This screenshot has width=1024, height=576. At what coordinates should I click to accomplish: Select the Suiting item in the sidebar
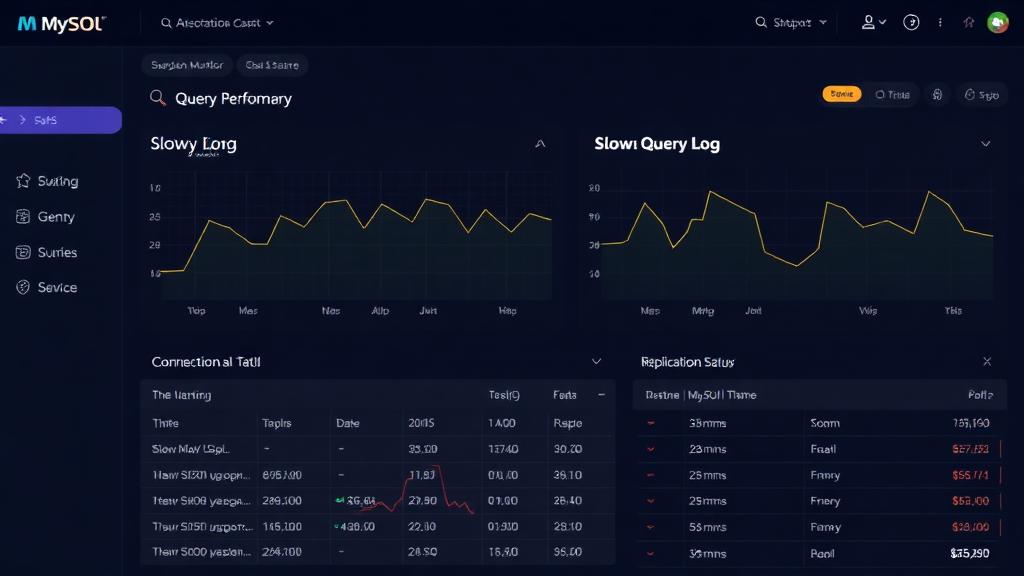pyautogui.click(x=48, y=181)
